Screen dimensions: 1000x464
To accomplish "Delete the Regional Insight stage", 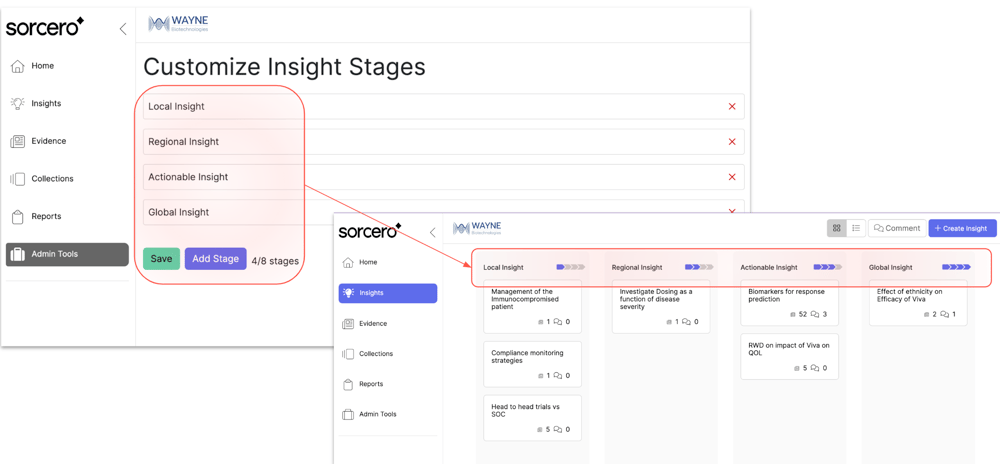I will 732,142.
